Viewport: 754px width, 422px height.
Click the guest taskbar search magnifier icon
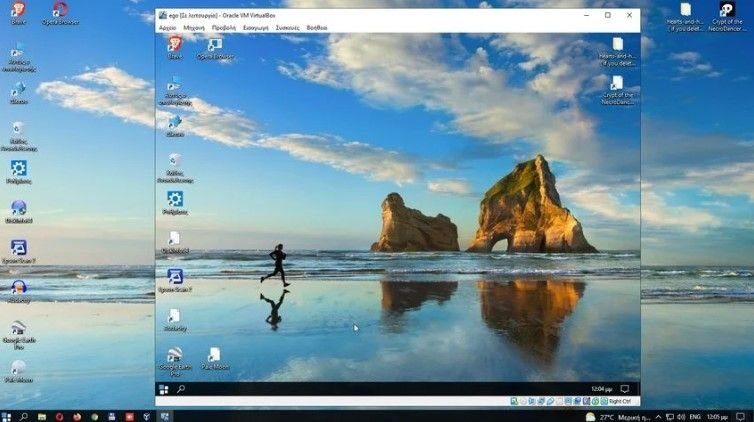(x=181, y=389)
